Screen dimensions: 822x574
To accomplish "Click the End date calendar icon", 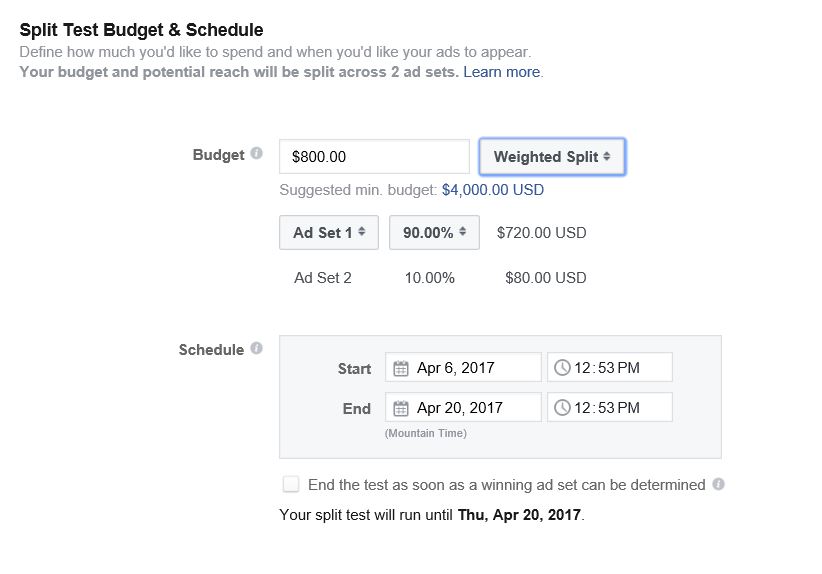I will coord(401,408).
